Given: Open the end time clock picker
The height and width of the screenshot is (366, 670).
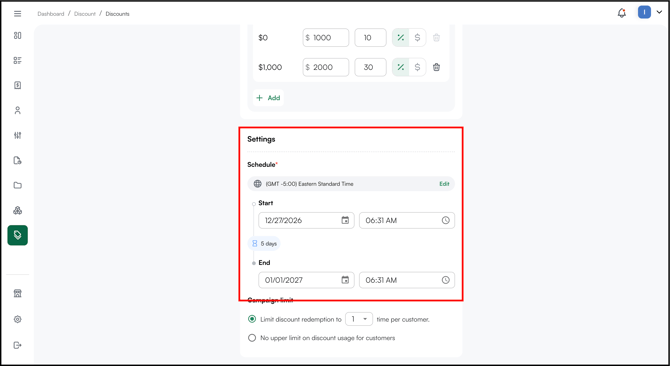Looking at the screenshot, I should pyautogui.click(x=446, y=280).
